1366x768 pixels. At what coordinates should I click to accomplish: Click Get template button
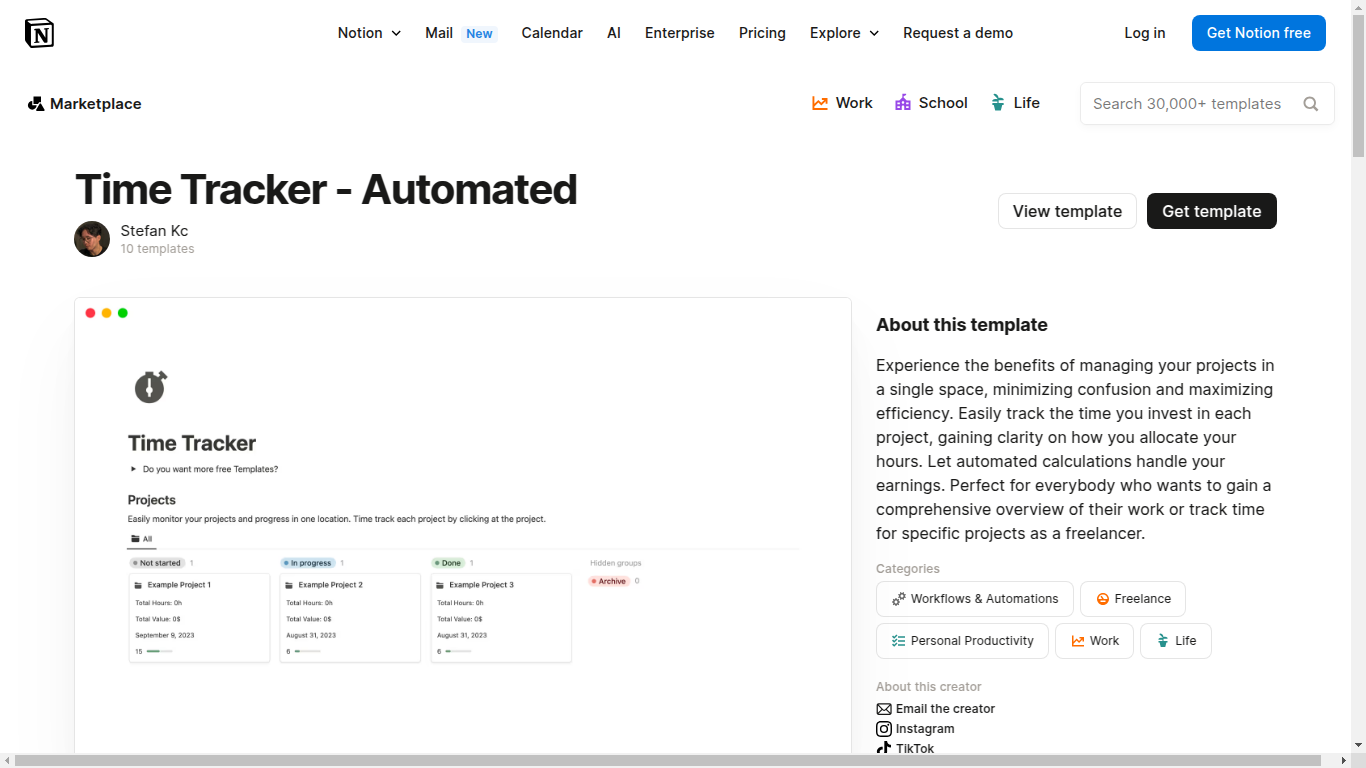coord(1212,211)
